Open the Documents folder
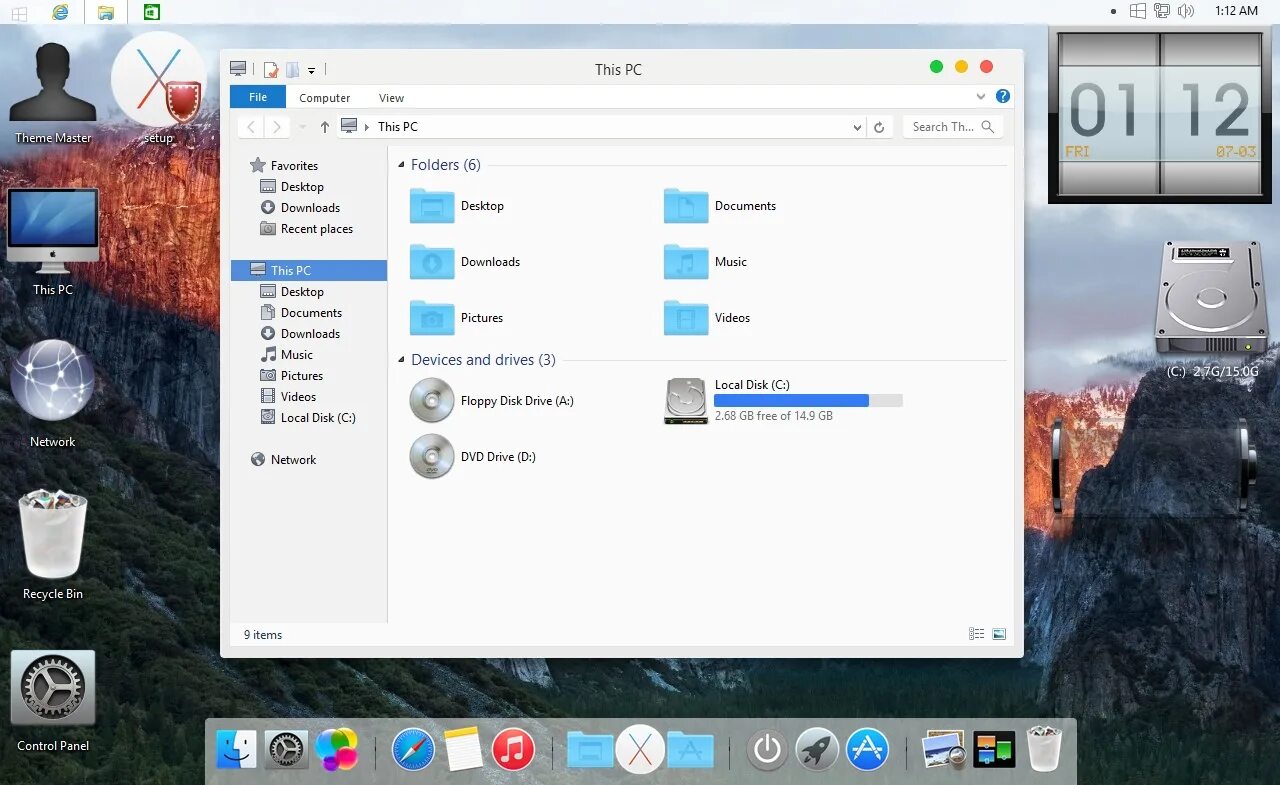 [720, 206]
